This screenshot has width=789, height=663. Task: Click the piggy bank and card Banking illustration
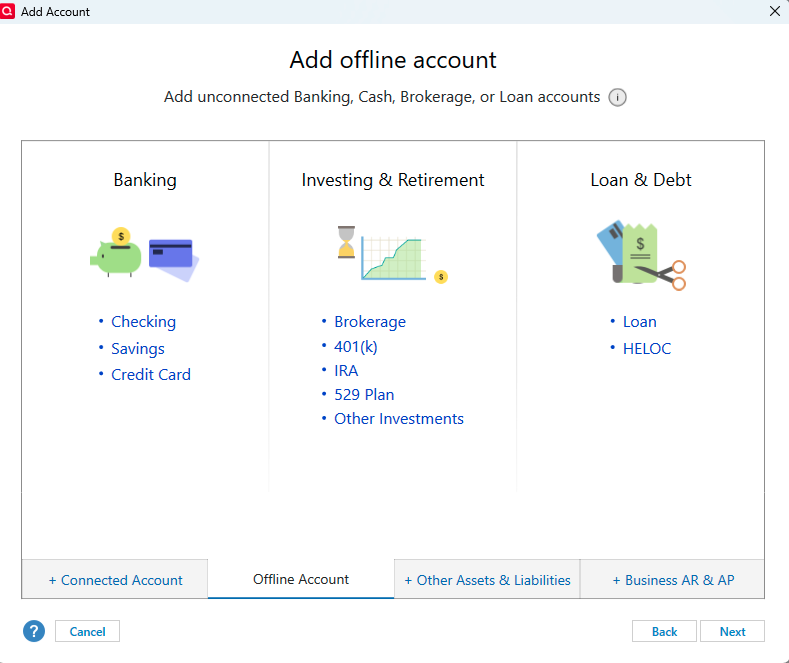(x=144, y=255)
